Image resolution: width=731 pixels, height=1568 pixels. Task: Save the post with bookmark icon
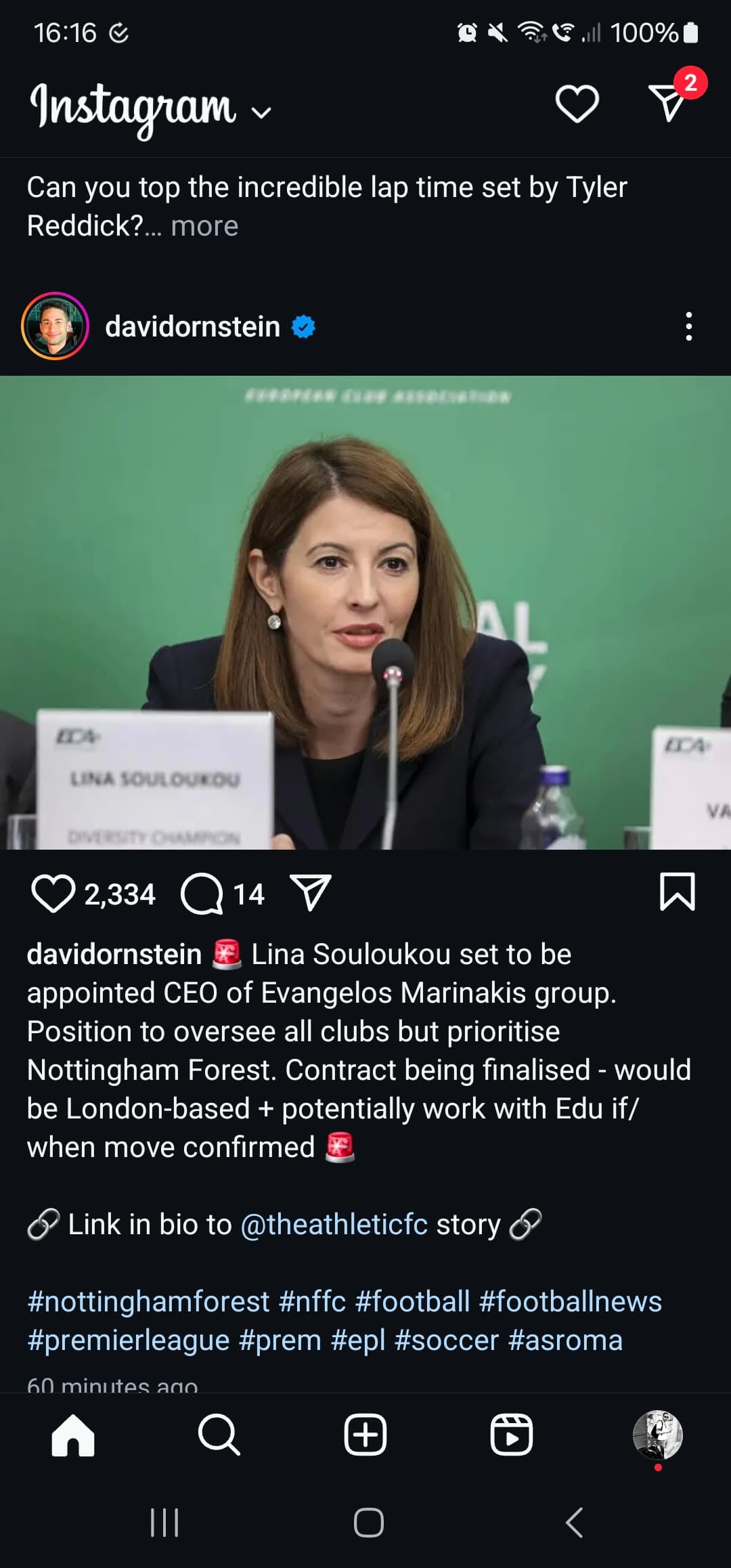[677, 892]
